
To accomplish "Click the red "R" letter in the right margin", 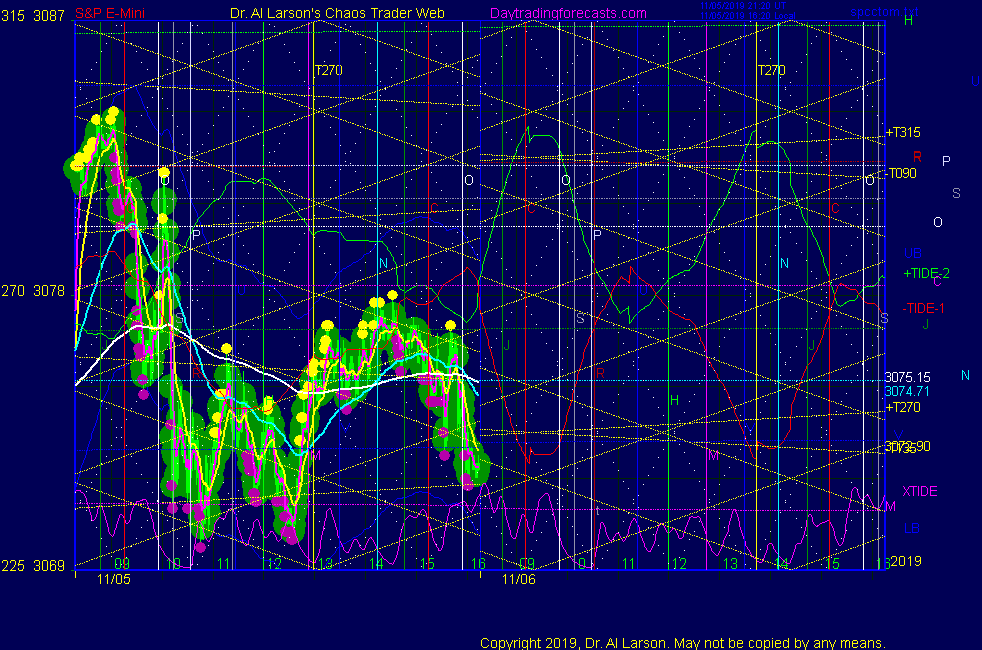I will [x=917, y=157].
